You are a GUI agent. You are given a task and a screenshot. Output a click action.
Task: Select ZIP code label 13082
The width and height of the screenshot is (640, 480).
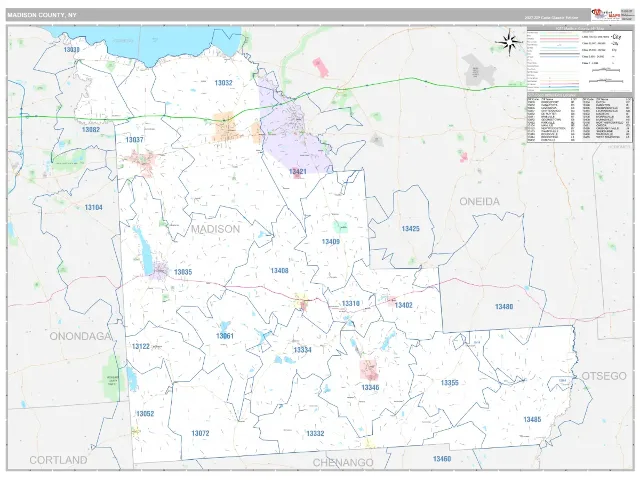click(x=91, y=129)
